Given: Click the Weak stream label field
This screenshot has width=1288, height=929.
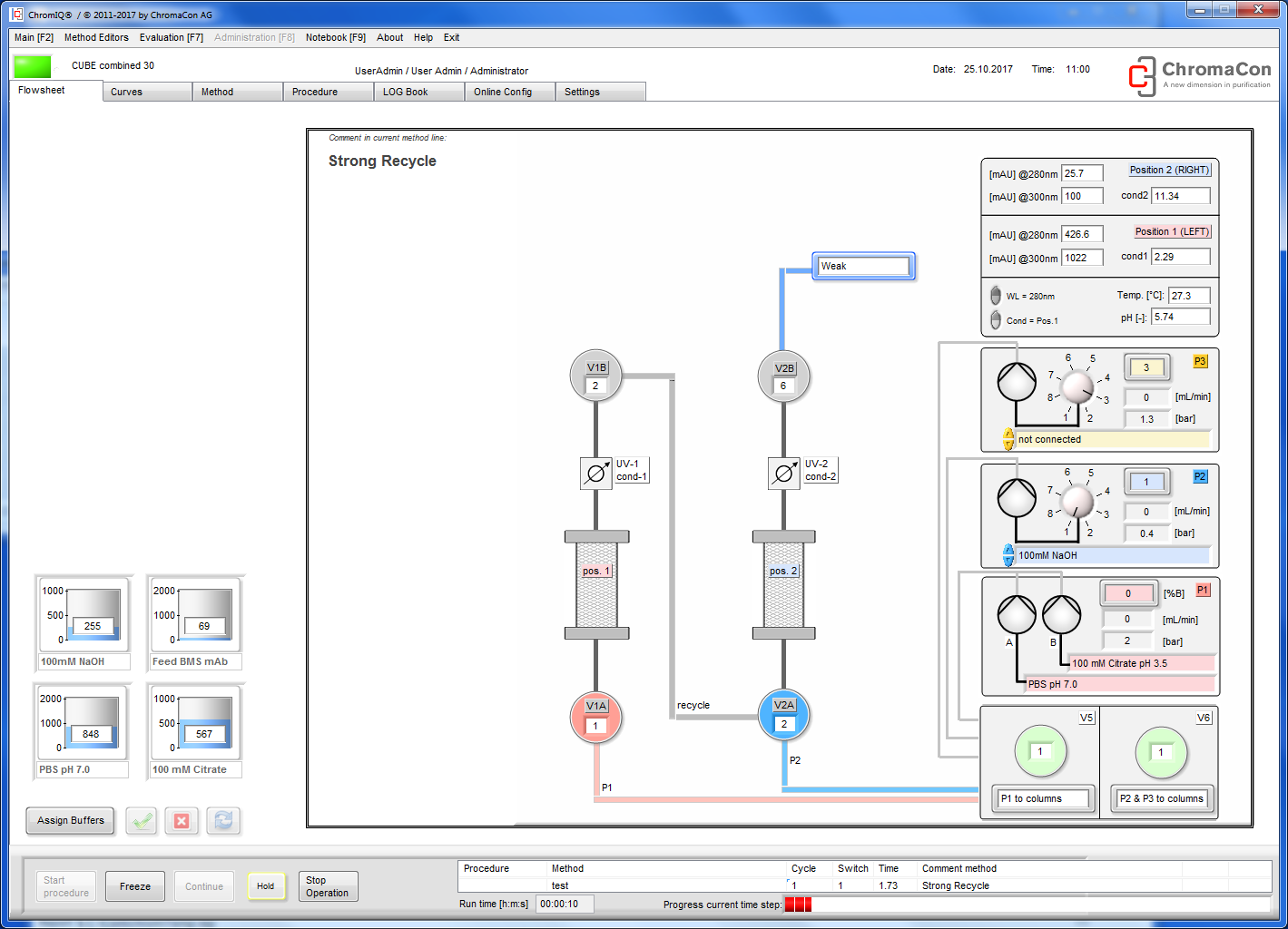Looking at the screenshot, I should (x=862, y=266).
